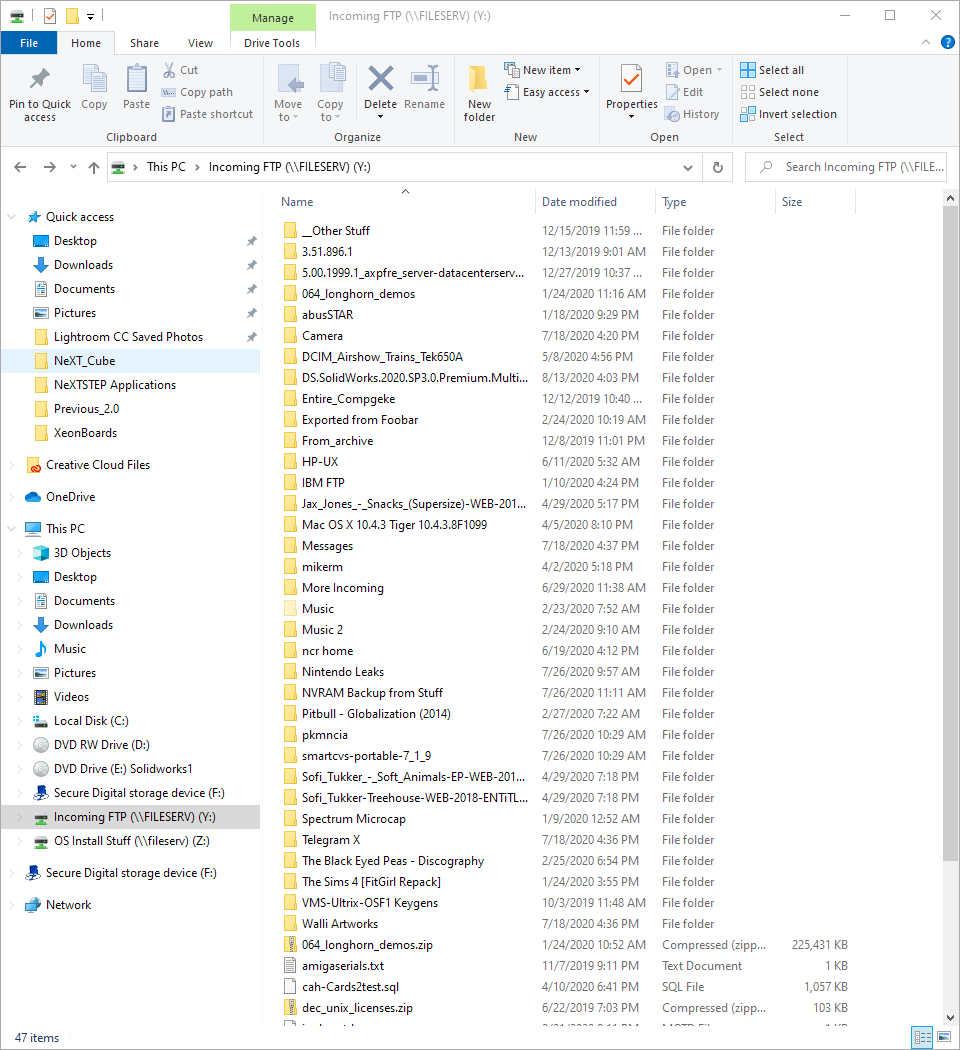Click the Delete icon in ribbon

coord(380,80)
